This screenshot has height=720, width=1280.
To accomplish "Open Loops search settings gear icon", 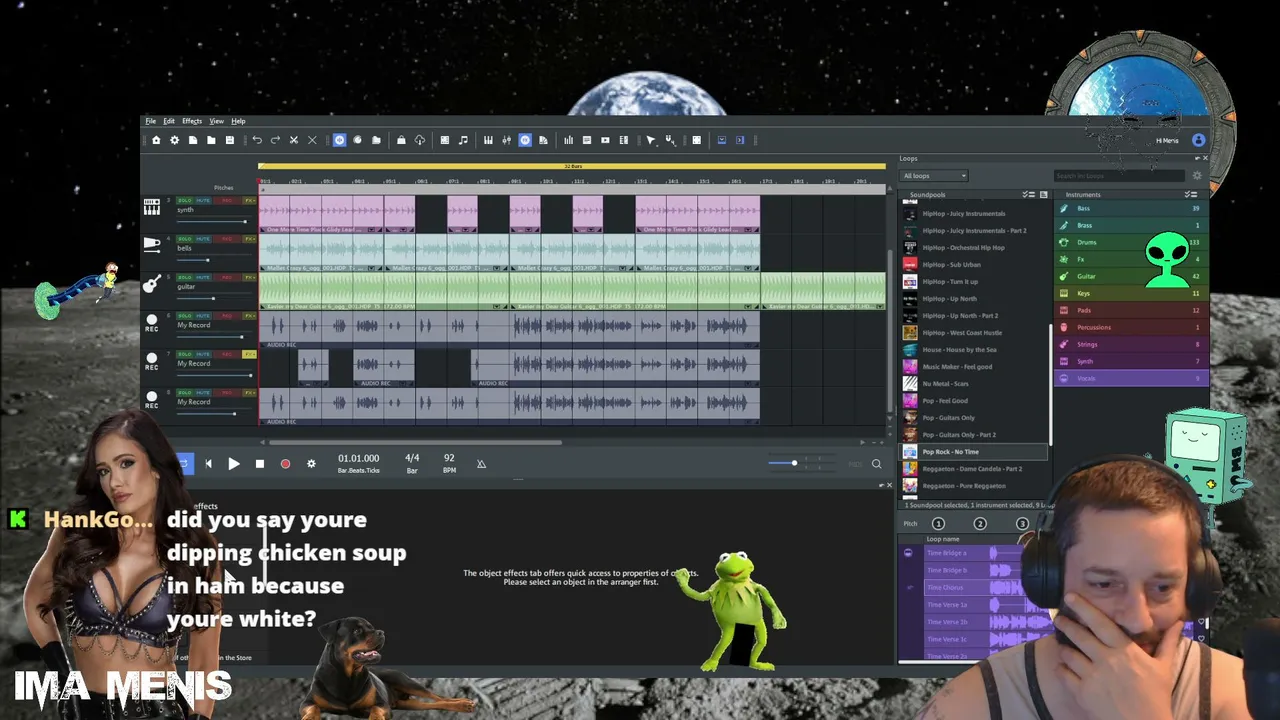I will [x=1197, y=176].
